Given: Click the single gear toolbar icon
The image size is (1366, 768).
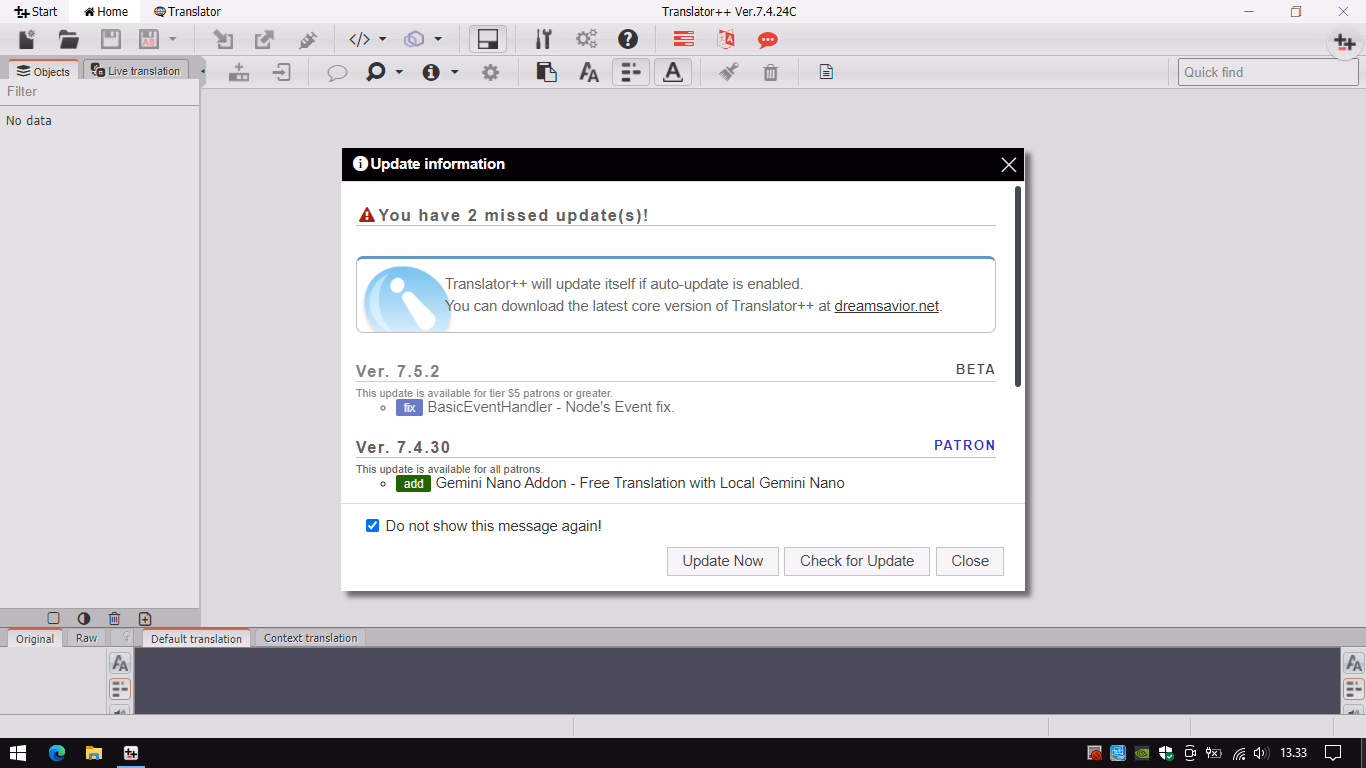Looking at the screenshot, I should click(x=490, y=72).
